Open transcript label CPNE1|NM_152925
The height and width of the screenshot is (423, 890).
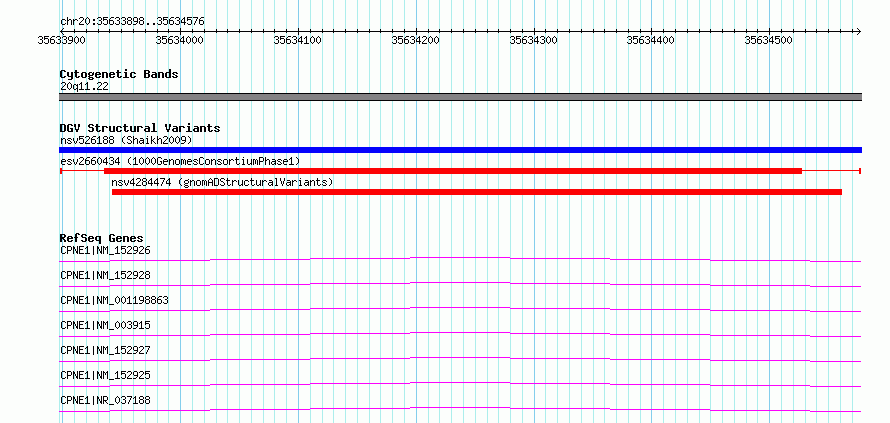tap(106, 375)
